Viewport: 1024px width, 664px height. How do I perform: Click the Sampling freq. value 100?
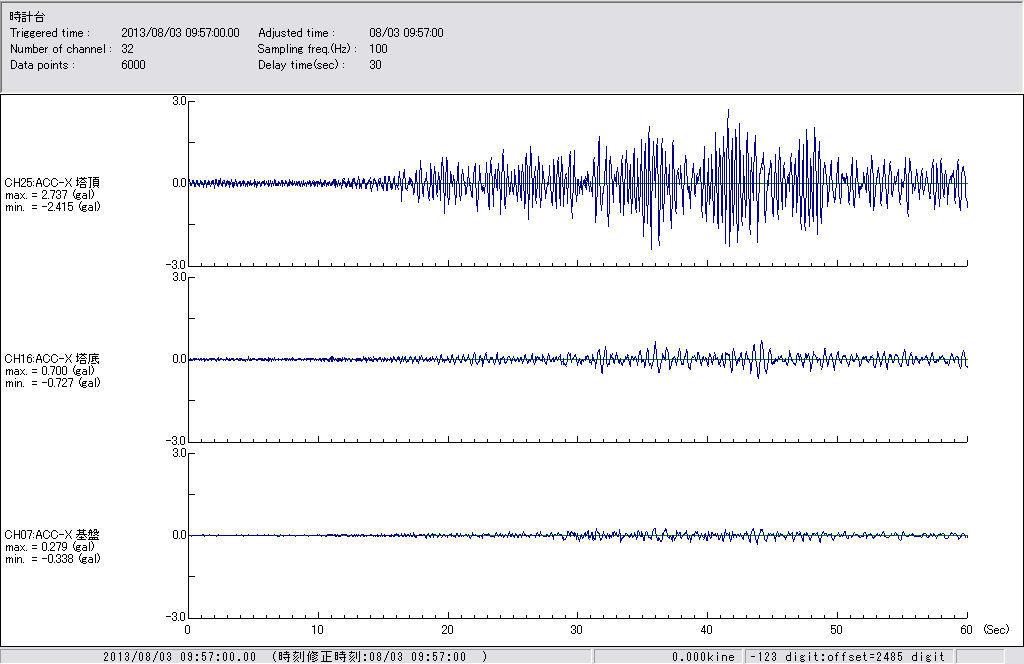point(378,49)
